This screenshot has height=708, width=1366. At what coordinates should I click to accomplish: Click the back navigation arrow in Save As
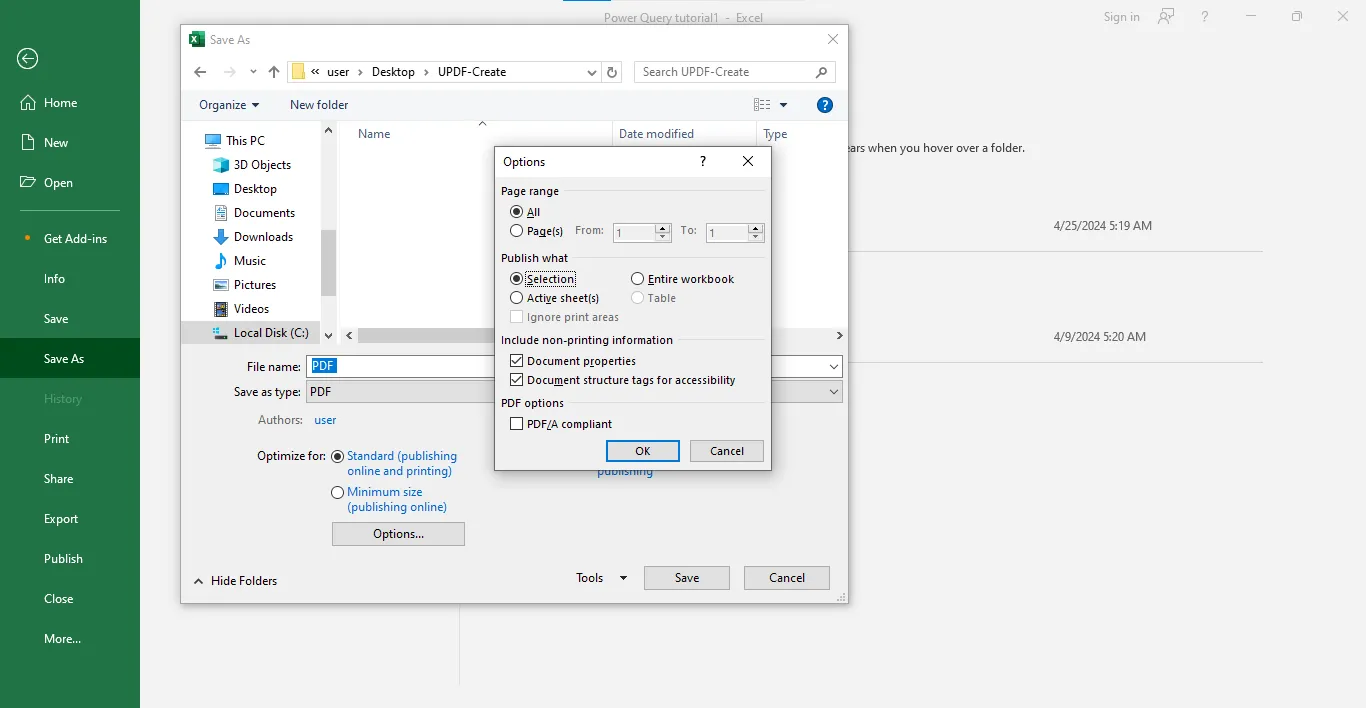(x=199, y=71)
